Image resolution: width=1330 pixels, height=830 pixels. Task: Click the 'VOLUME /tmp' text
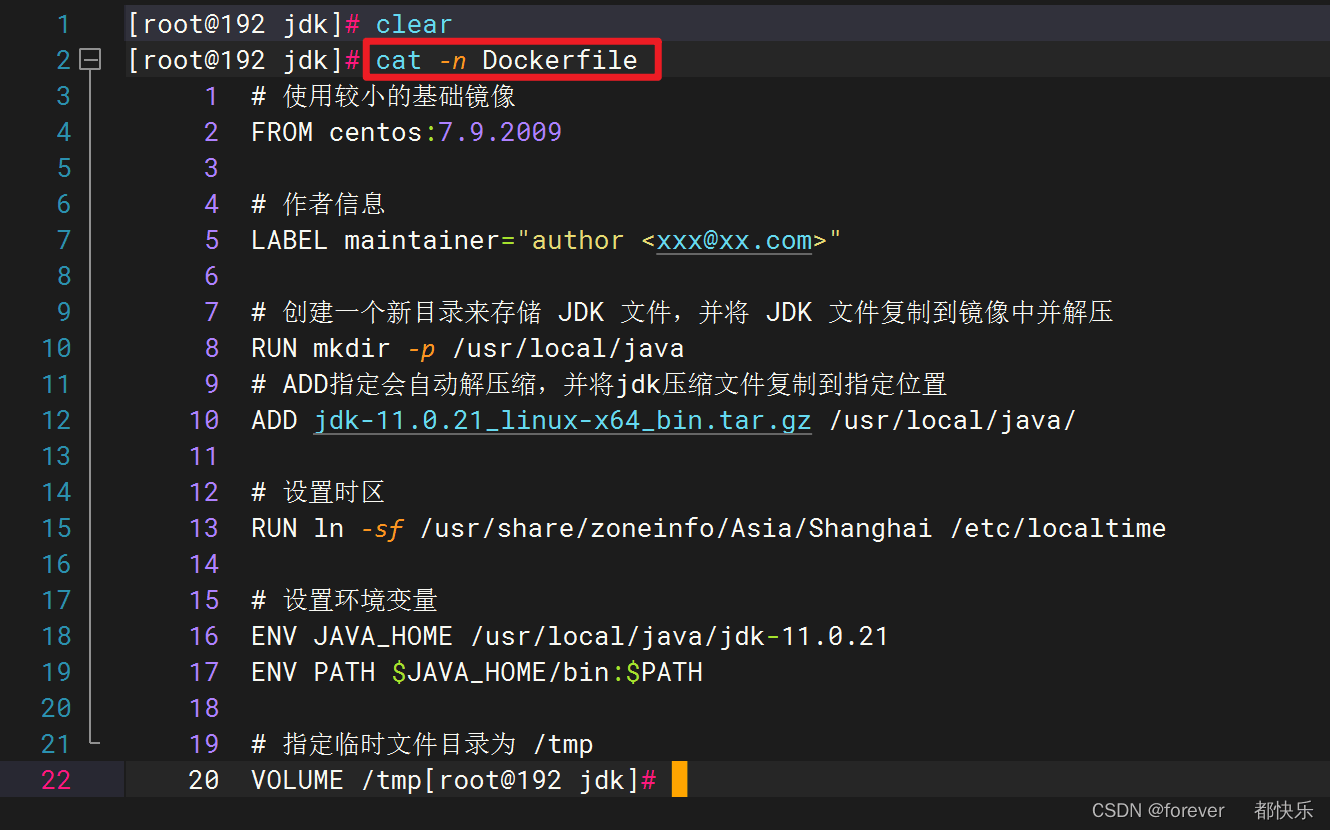coord(337,780)
